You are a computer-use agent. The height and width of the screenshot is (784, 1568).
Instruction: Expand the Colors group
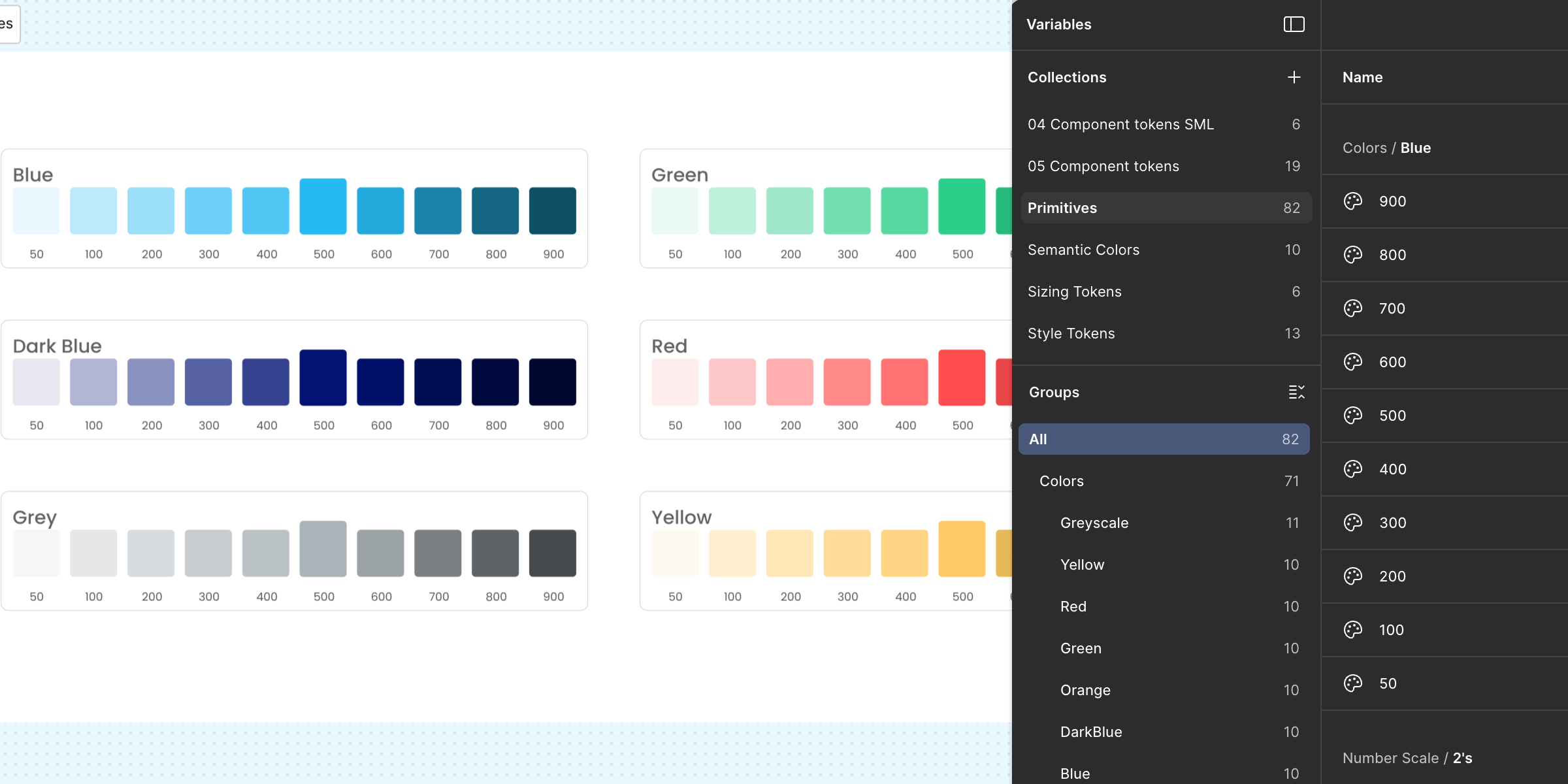1062,481
